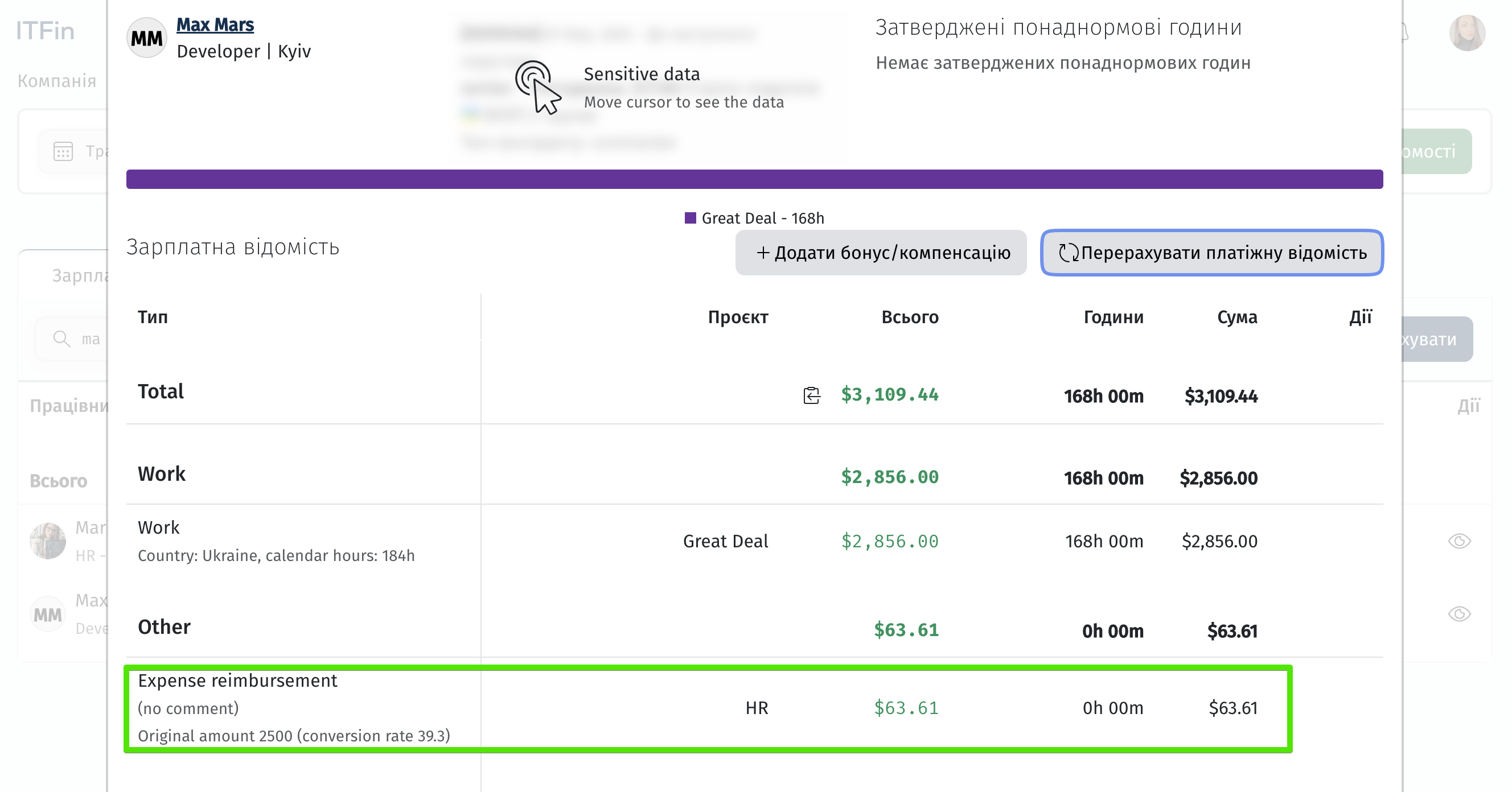Click the grey button ending in 'хувати' in background
This screenshot has height=792, width=1512.
[x=1437, y=339]
